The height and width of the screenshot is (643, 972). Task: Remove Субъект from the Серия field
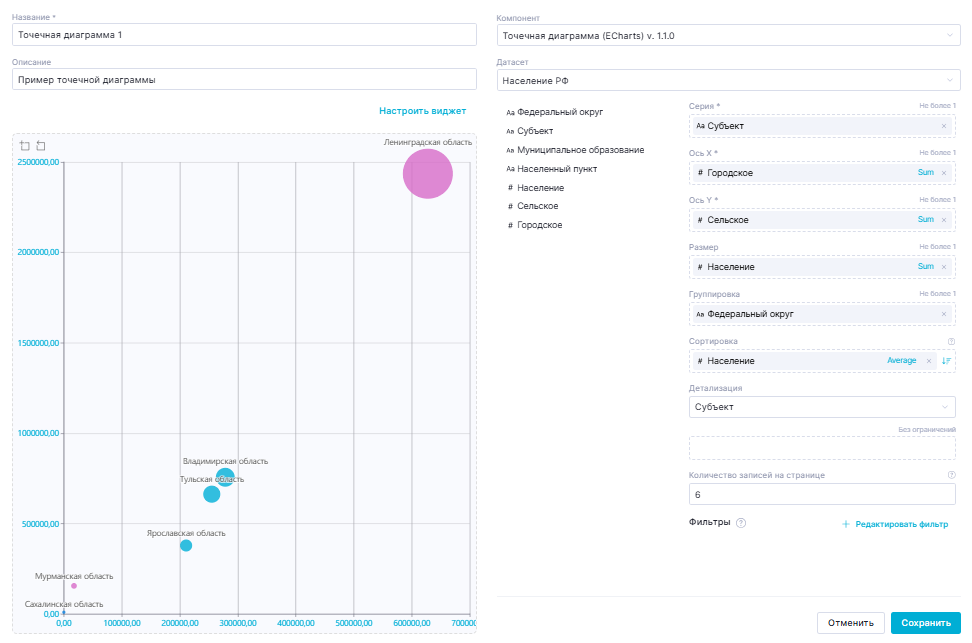point(944,126)
